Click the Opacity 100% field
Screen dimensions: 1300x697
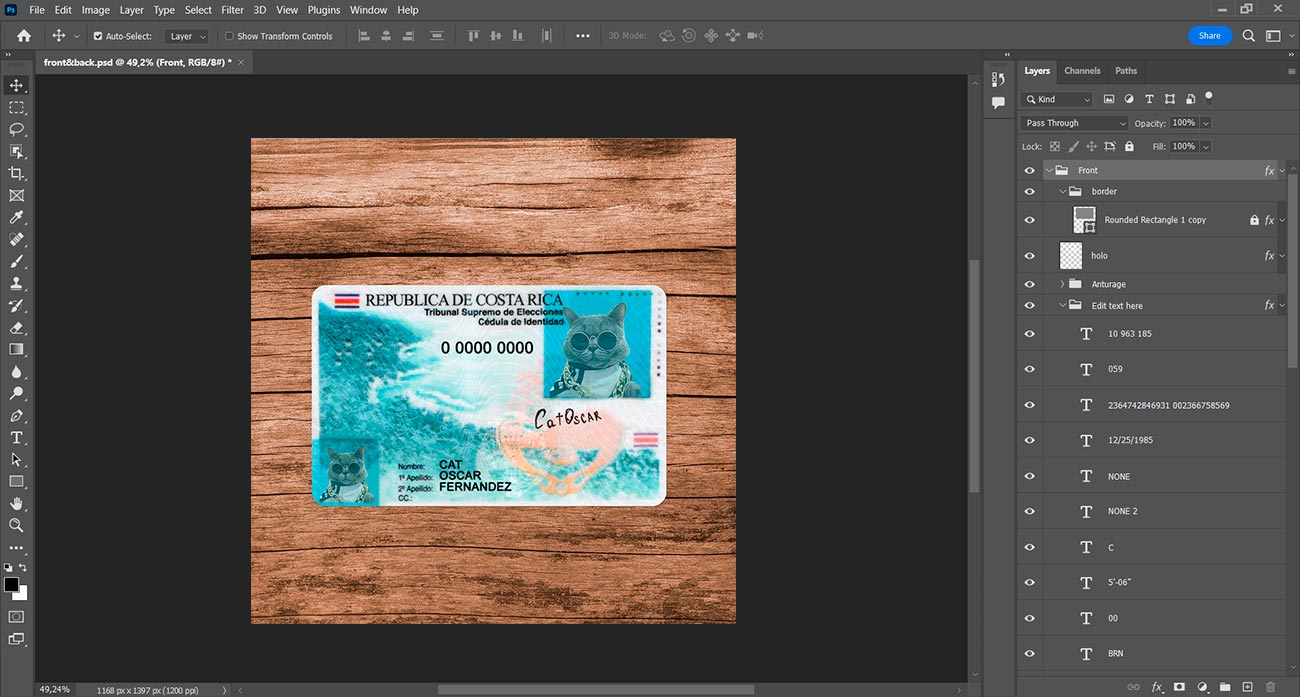click(x=1184, y=123)
